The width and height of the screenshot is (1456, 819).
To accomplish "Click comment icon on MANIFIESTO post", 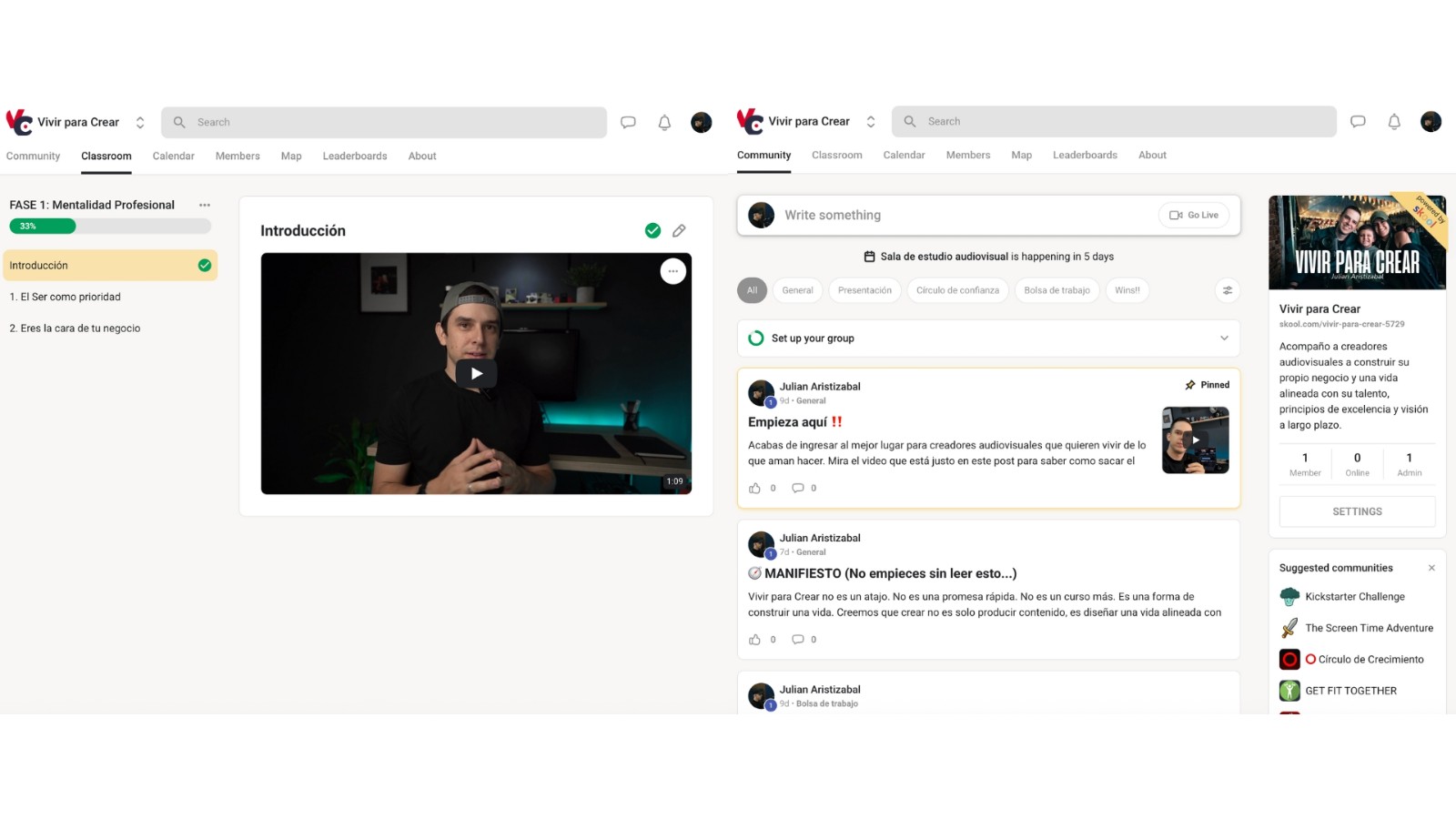I will (x=797, y=640).
